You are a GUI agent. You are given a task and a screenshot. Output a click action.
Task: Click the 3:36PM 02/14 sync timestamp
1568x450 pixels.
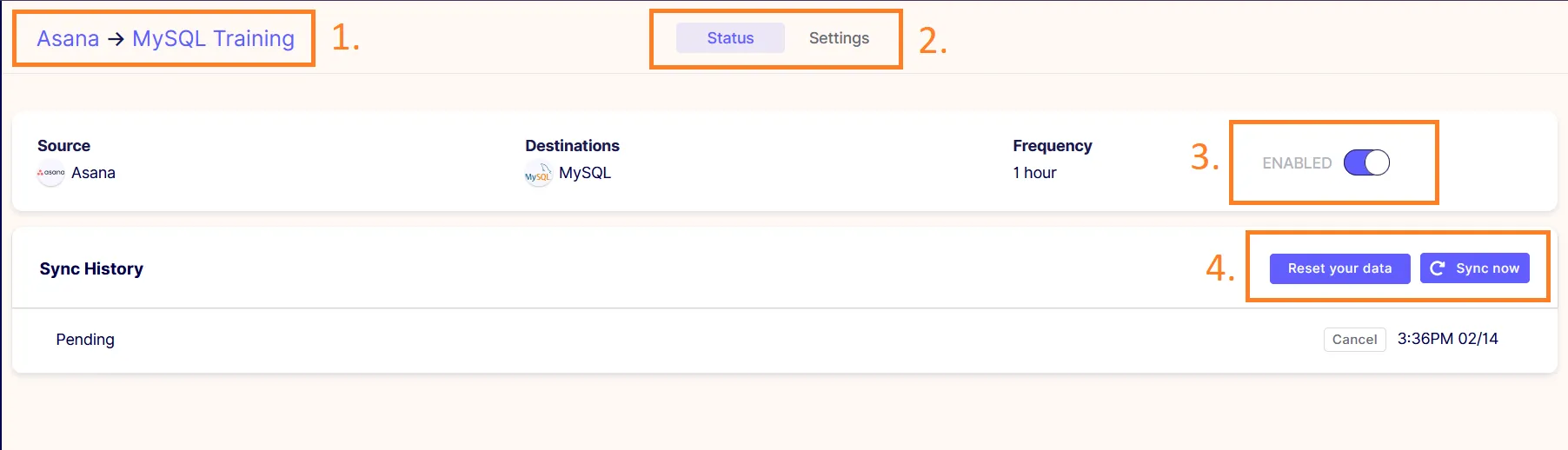(x=1447, y=339)
